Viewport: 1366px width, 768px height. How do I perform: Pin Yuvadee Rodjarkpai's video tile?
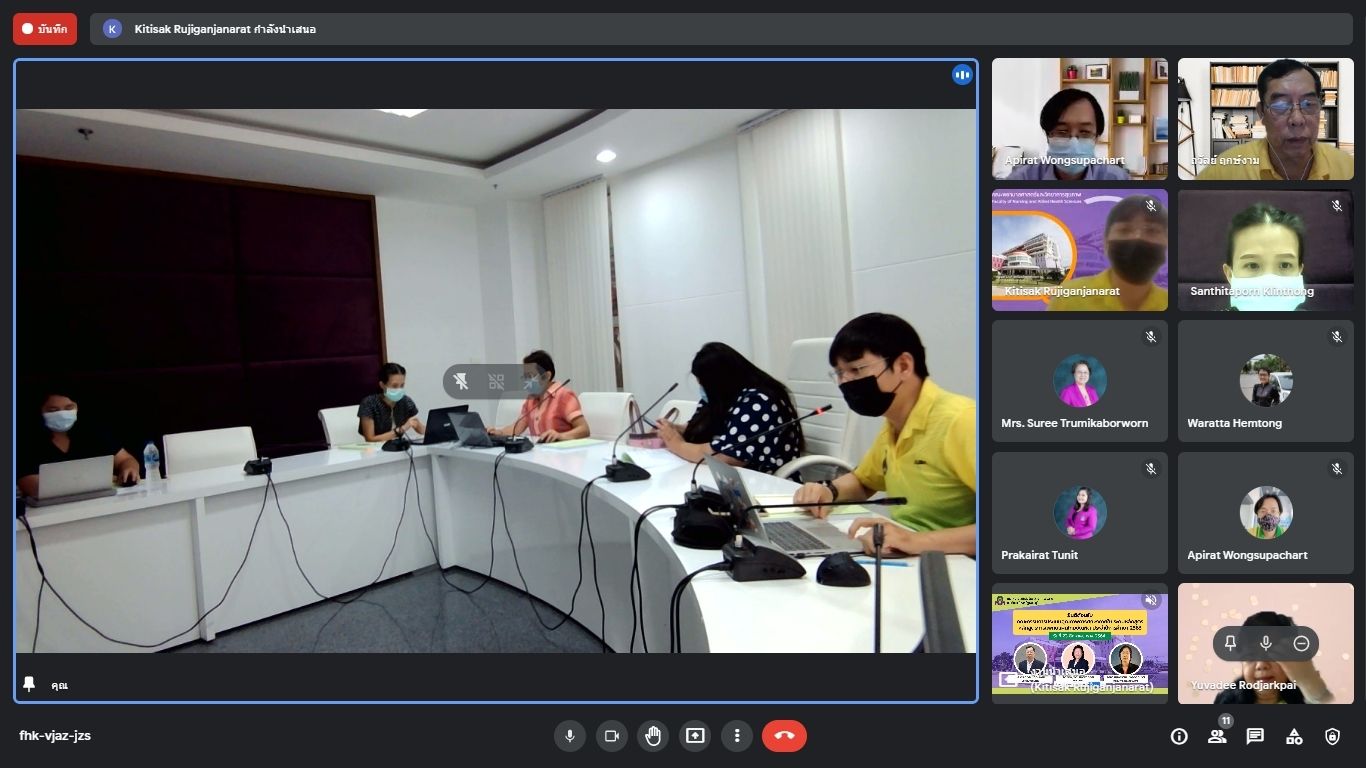pyautogui.click(x=1230, y=643)
